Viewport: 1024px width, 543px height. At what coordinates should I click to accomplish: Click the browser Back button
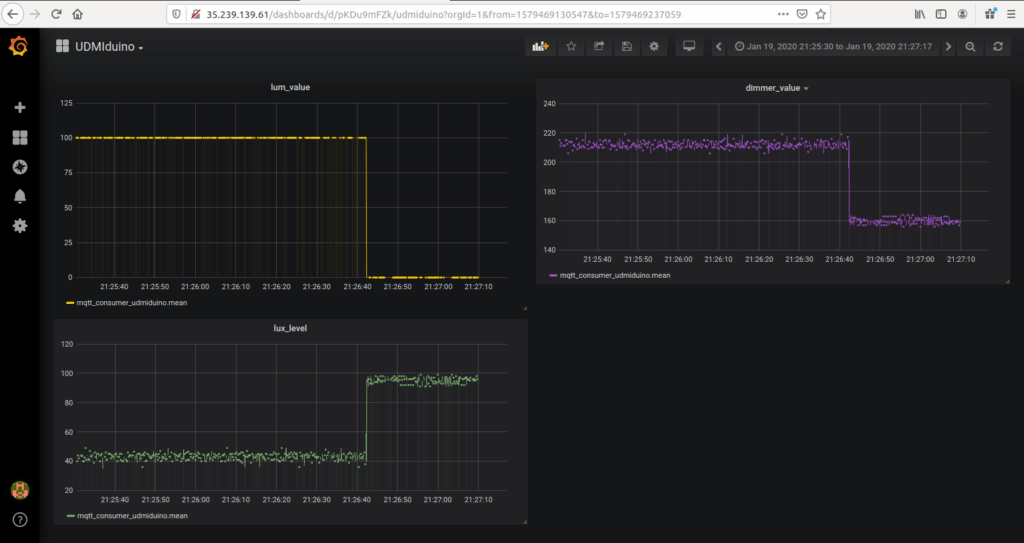click(x=13, y=14)
